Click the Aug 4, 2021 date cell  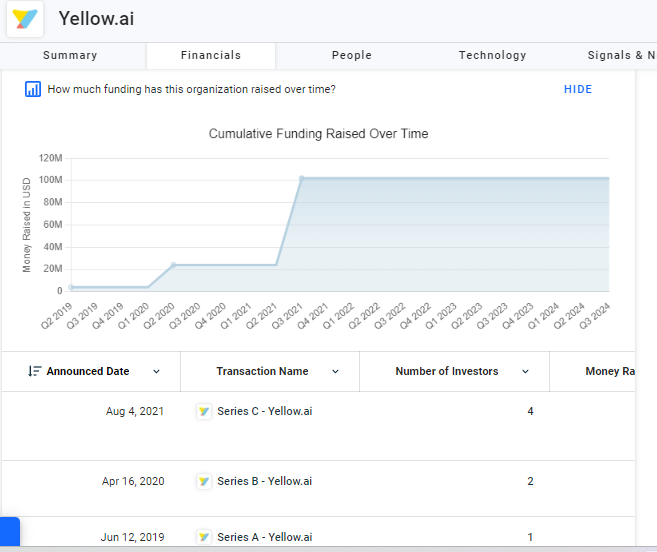(x=135, y=411)
